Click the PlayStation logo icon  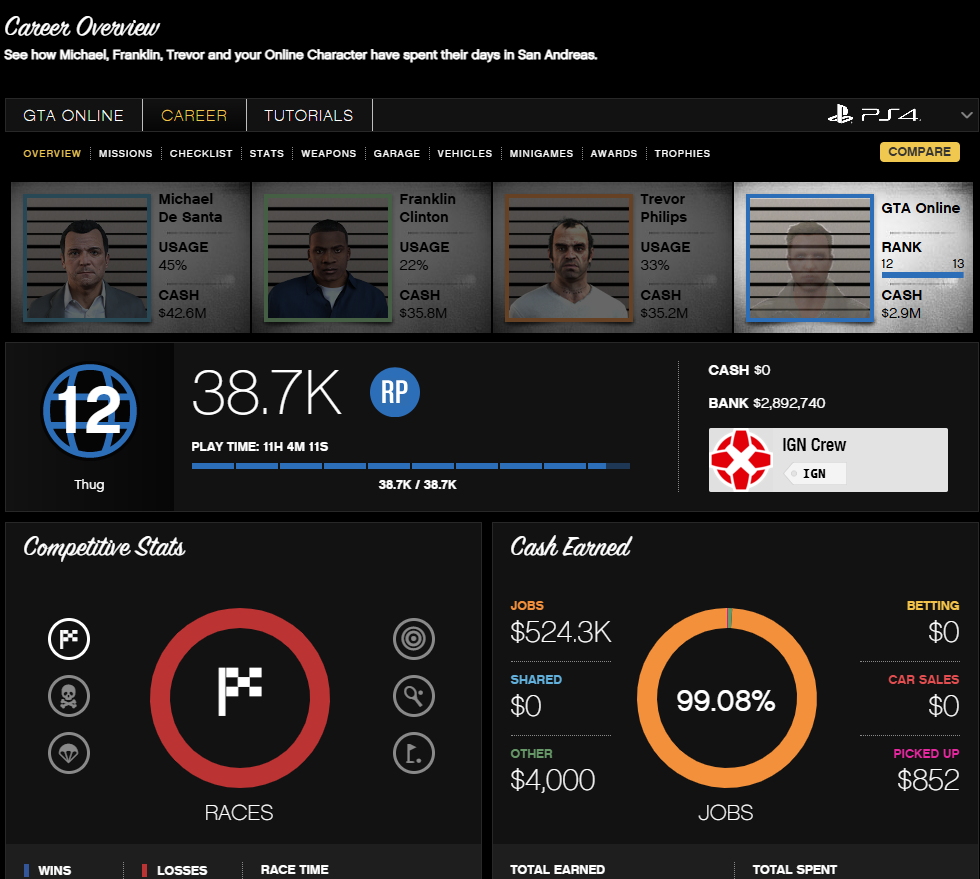pyautogui.click(x=841, y=114)
